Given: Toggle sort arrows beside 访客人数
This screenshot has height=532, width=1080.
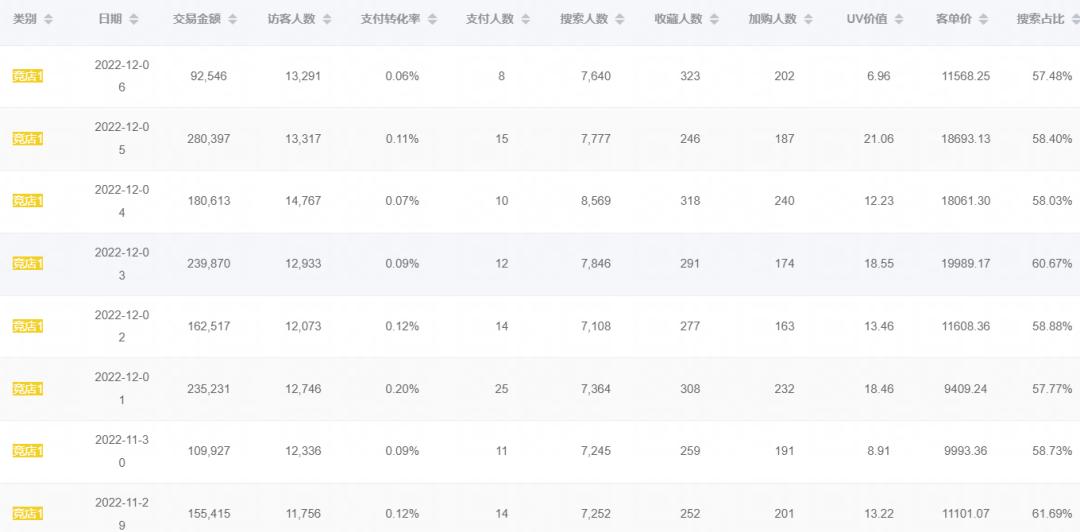Looking at the screenshot, I should coord(329,20).
